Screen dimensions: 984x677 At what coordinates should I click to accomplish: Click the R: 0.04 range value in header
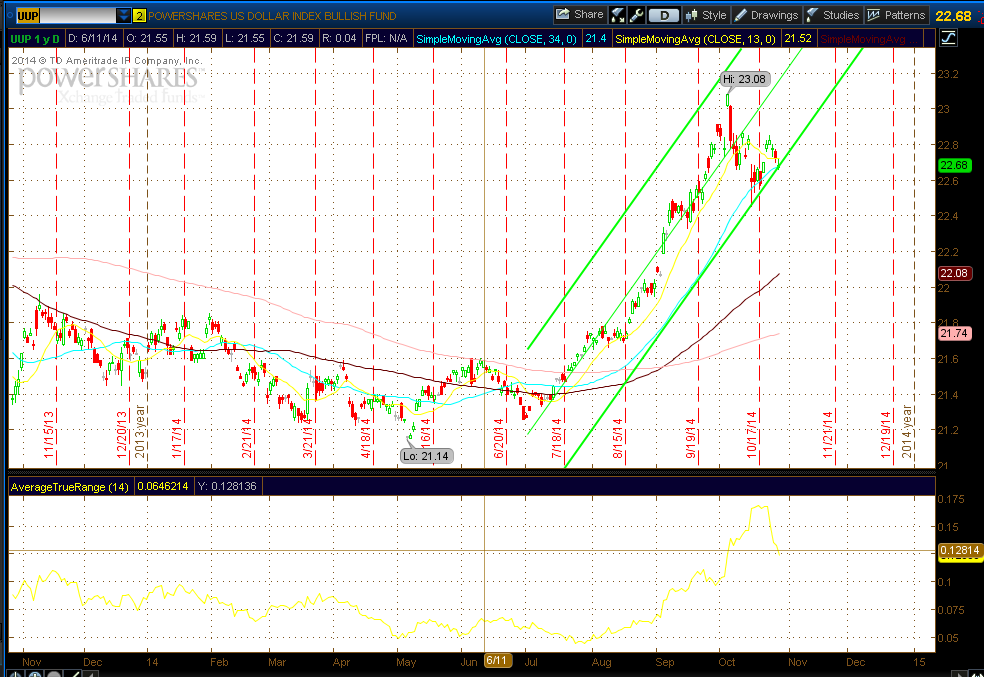click(339, 38)
